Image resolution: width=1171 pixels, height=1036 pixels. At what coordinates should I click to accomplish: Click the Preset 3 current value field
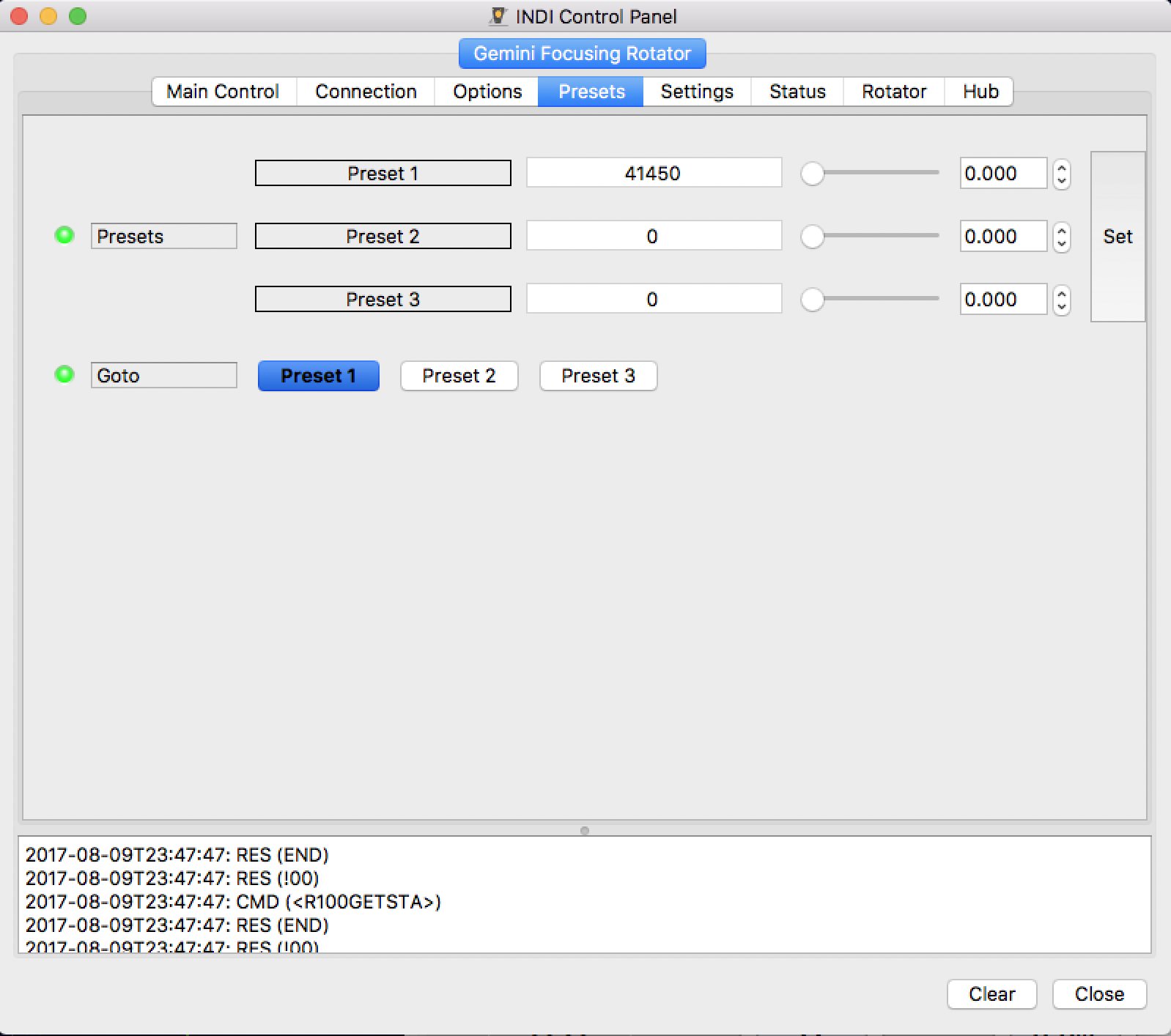tap(654, 299)
